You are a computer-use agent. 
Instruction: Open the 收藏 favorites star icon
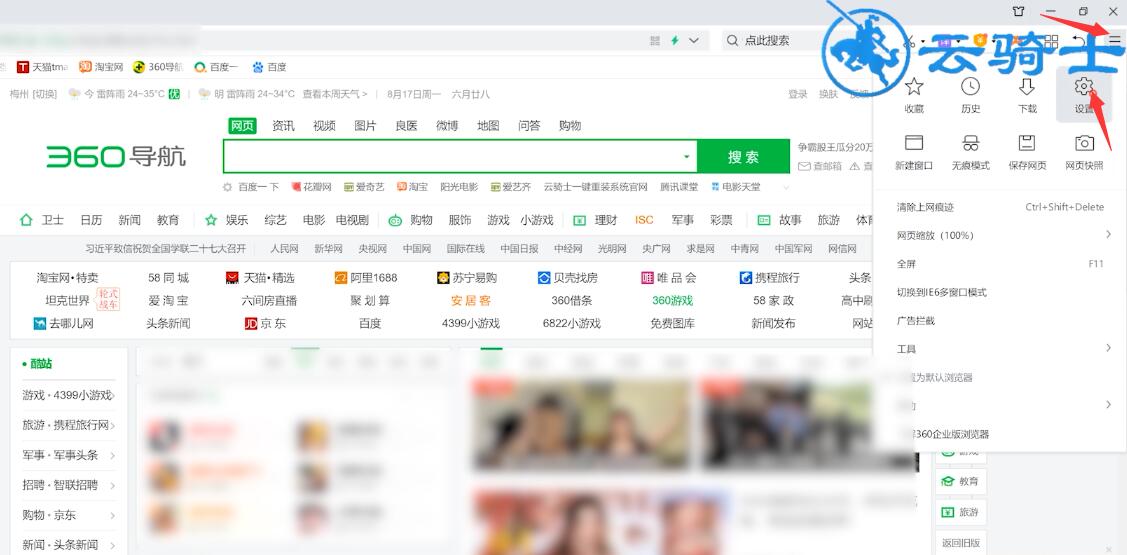tap(914, 87)
